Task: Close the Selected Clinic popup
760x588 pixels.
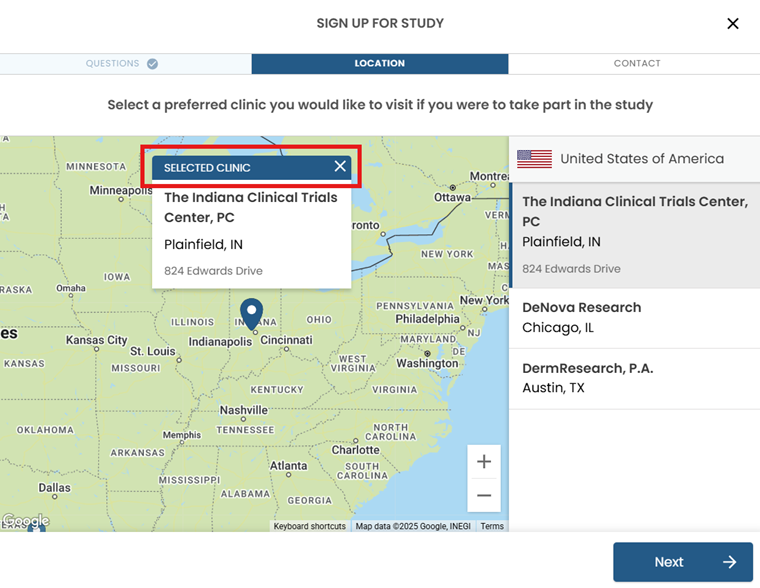Action: (x=340, y=166)
